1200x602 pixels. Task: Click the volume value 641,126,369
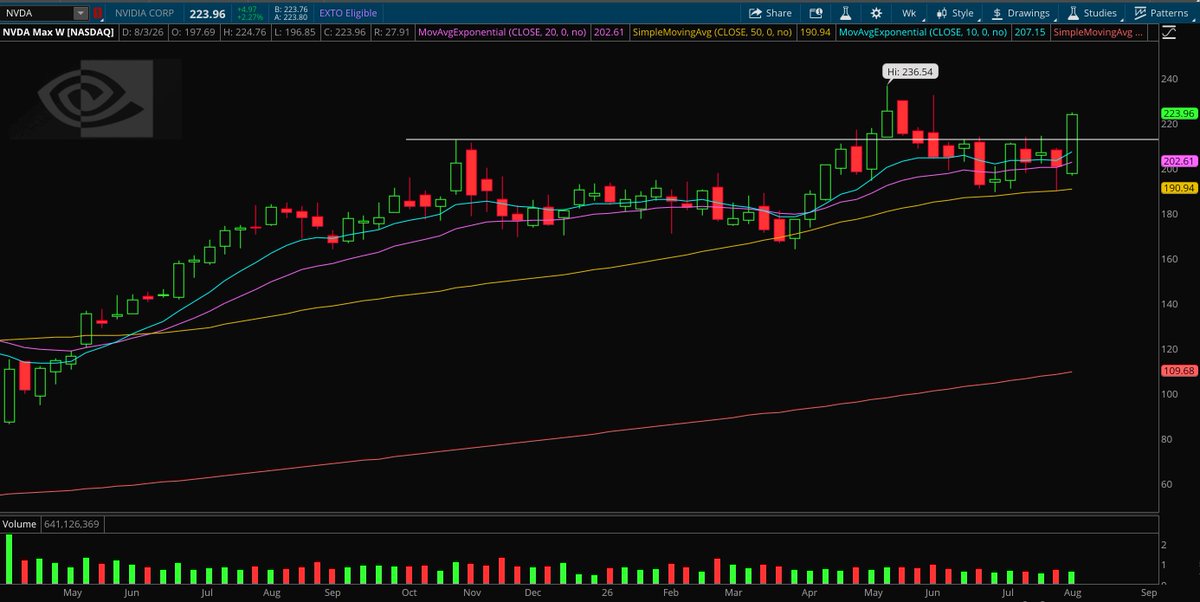point(73,524)
